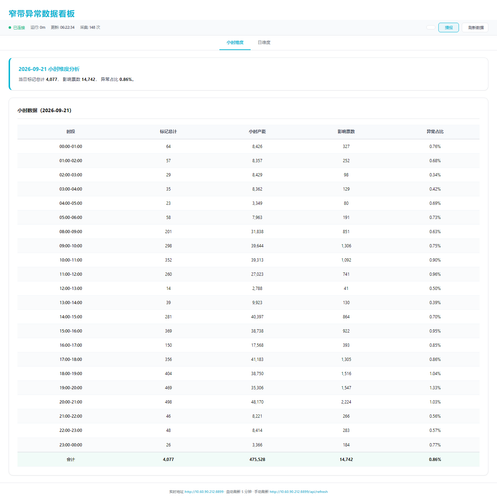
Task: Click ratio 0.77% in the 23:00-00:00 row
Action: [x=435, y=445]
